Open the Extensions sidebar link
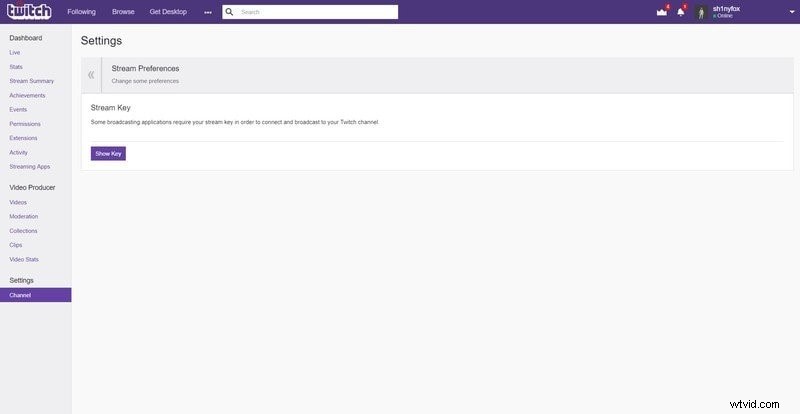 (x=23, y=138)
